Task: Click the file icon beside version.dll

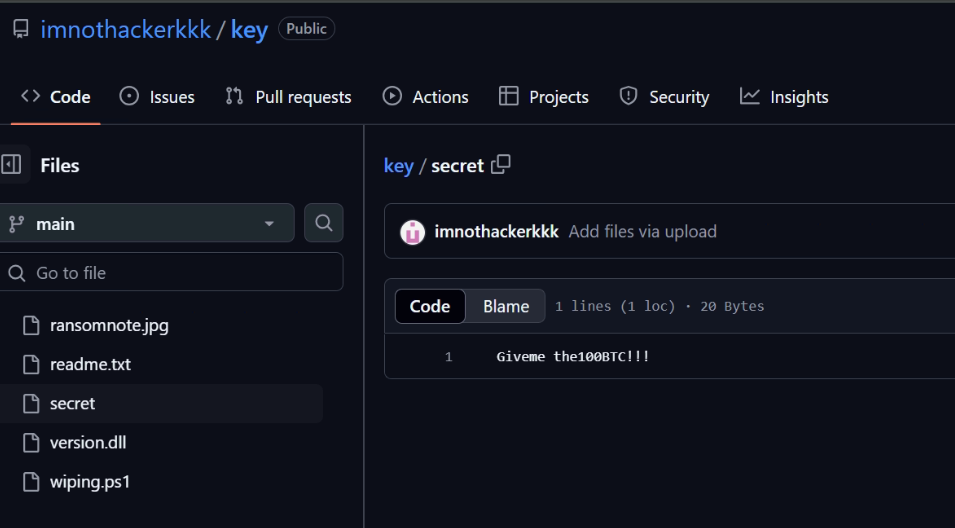Action: [31, 443]
